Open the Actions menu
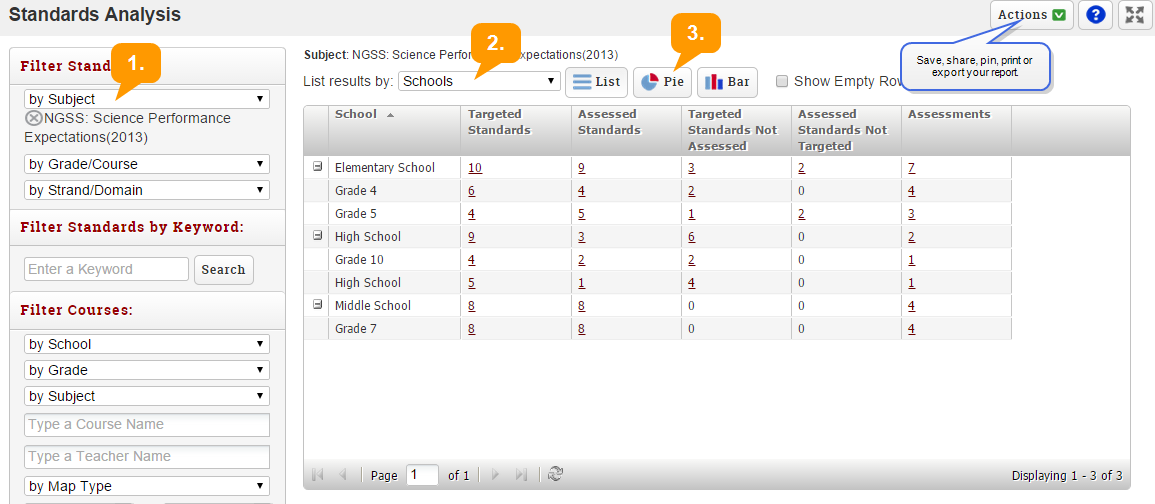This screenshot has height=504, width=1155. point(1031,15)
